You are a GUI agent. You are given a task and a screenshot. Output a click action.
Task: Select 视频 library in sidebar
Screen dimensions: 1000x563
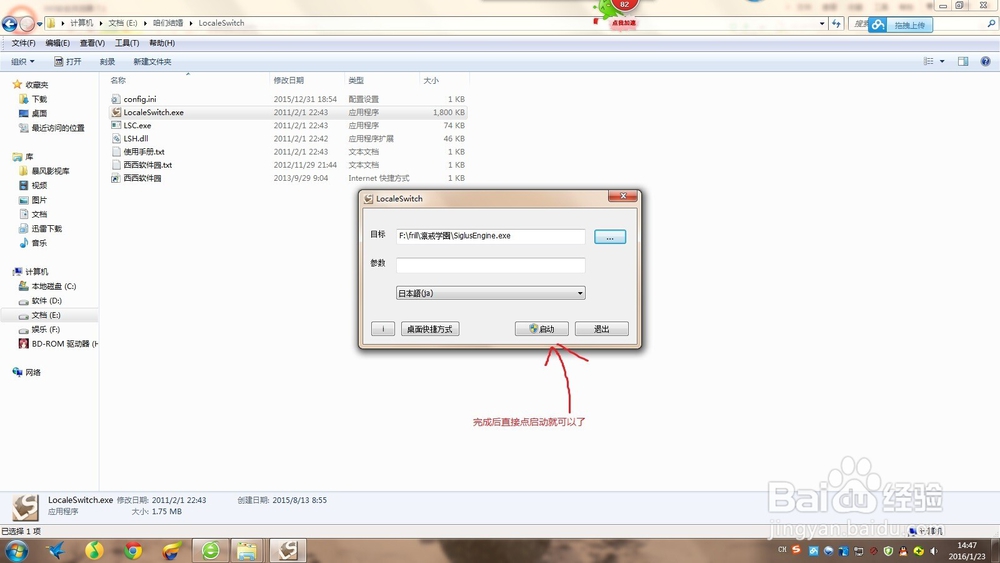coord(39,186)
